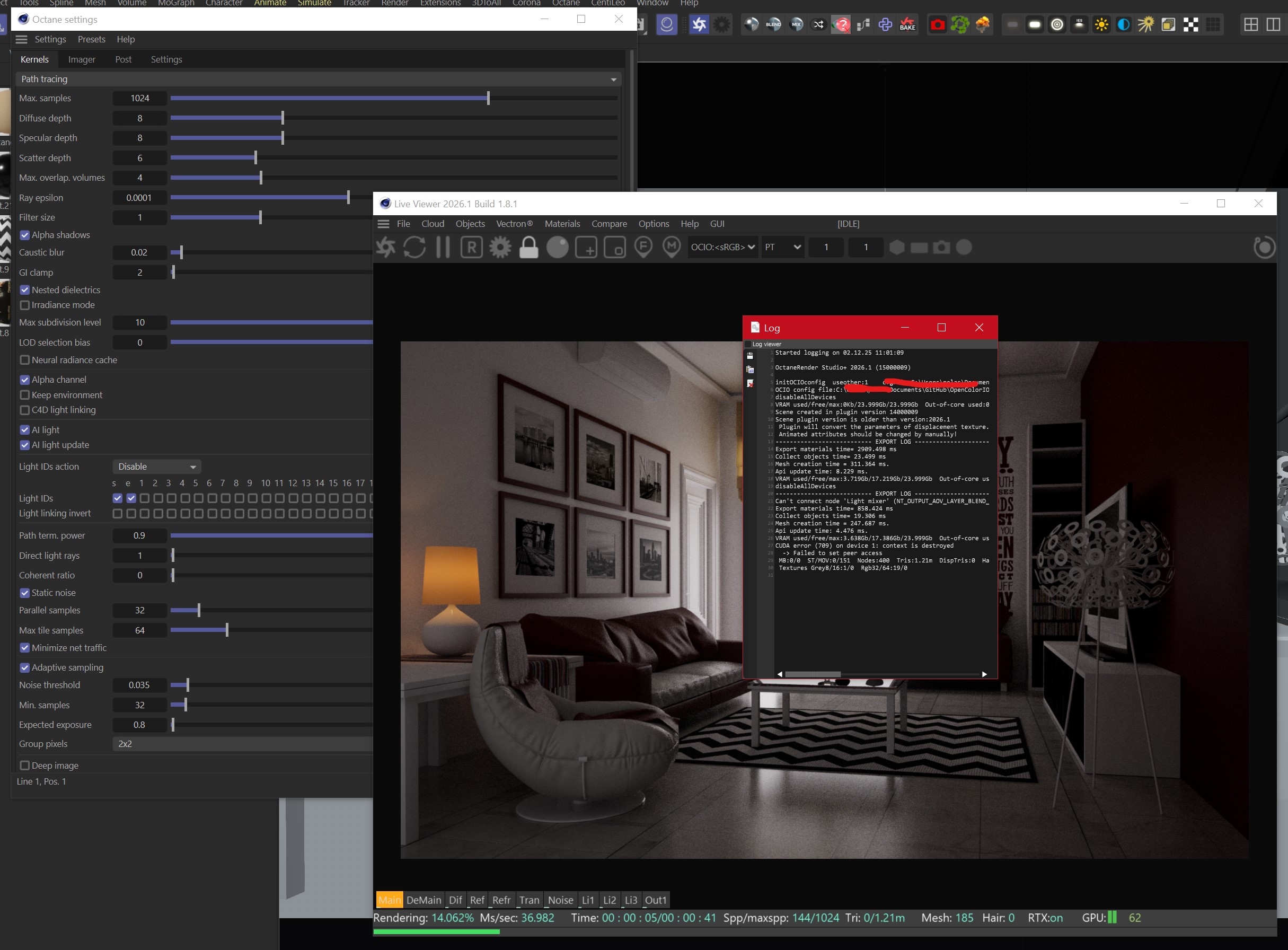The width and height of the screenshot is (1288, 950).
Task: Toggle the Adaptive sampling checkbox
Action: [x=25, y=667]
